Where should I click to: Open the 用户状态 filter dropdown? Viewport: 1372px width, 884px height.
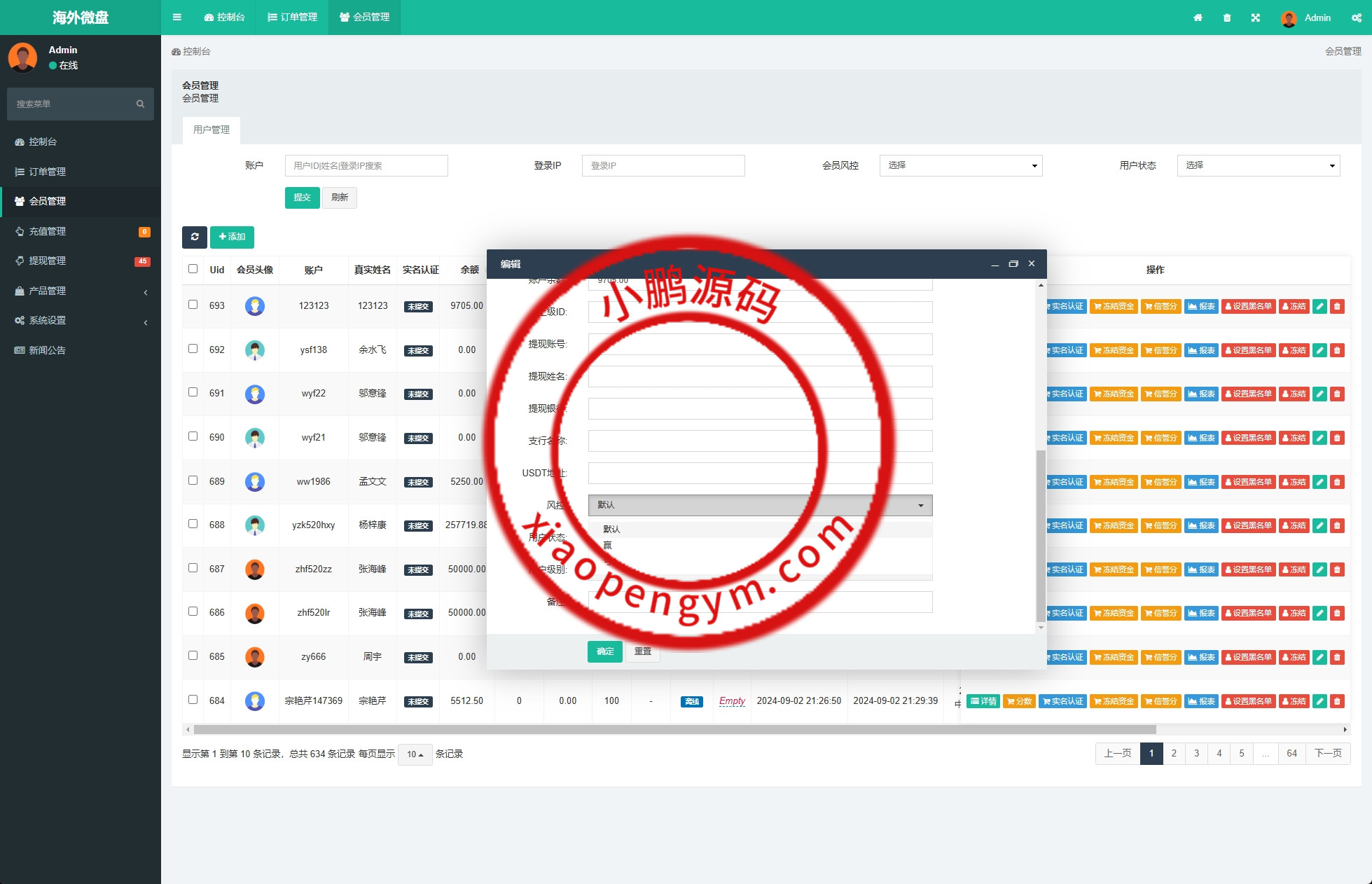click(1258, 165)
